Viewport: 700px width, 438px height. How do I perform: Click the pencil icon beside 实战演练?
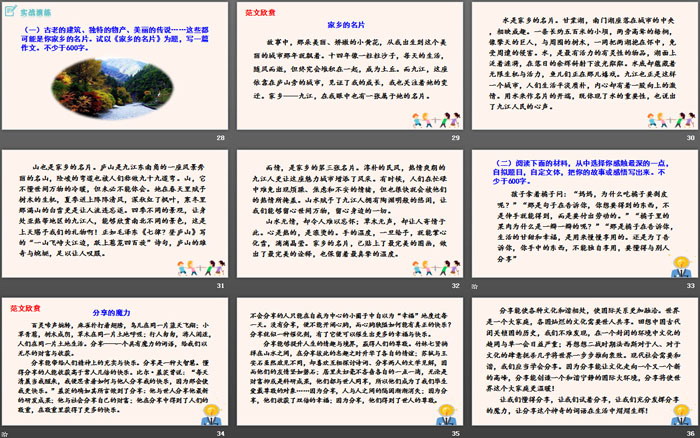tap(11, 11)
